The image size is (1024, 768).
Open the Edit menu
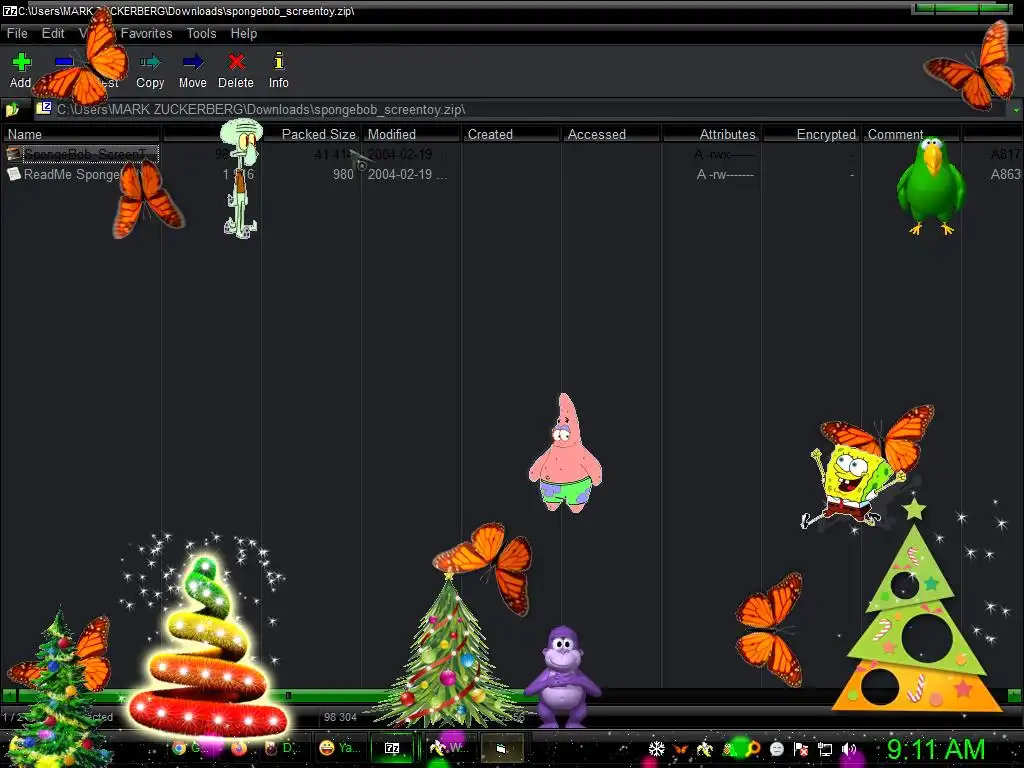[x=53, y=33]
